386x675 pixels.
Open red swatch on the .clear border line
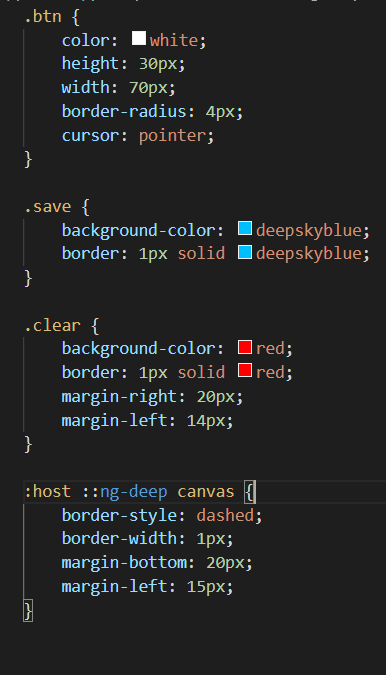245,370
